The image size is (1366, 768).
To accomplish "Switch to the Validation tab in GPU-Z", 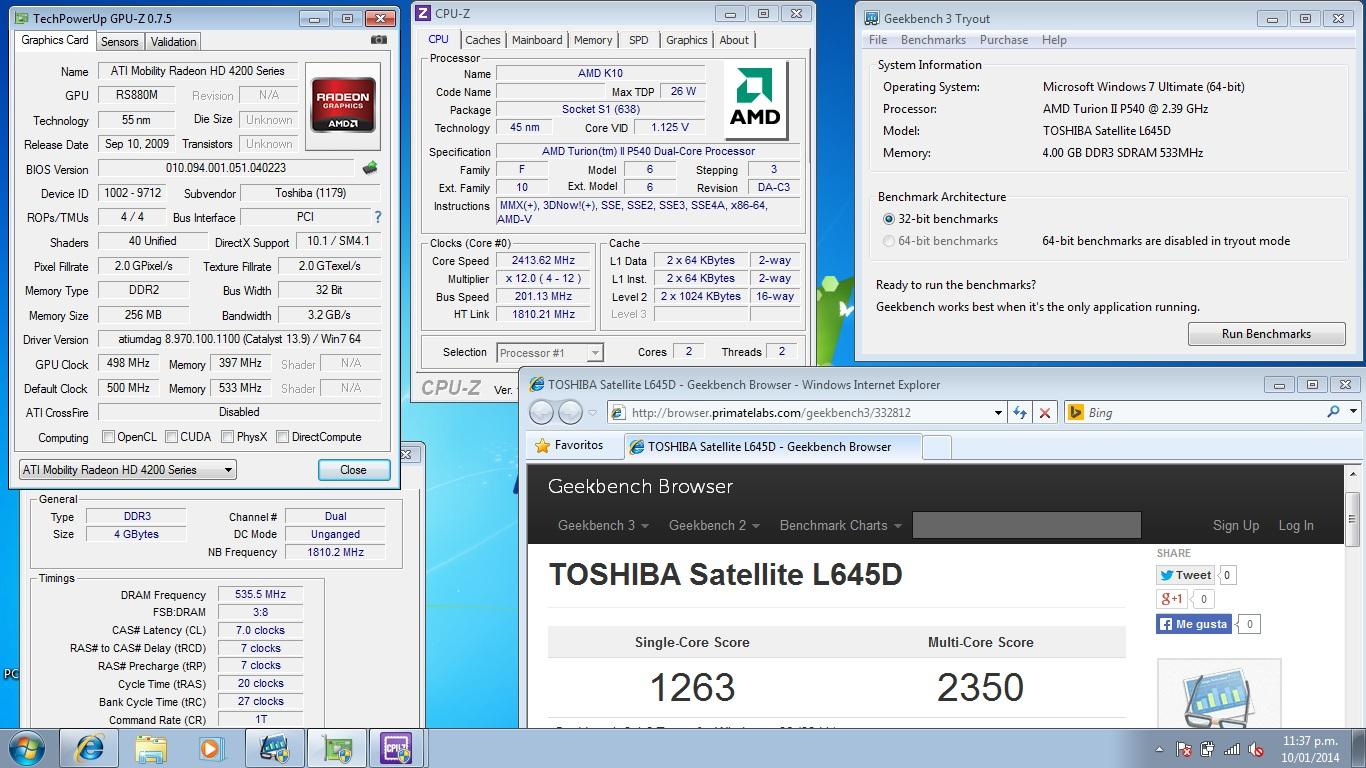I will 174,42.
